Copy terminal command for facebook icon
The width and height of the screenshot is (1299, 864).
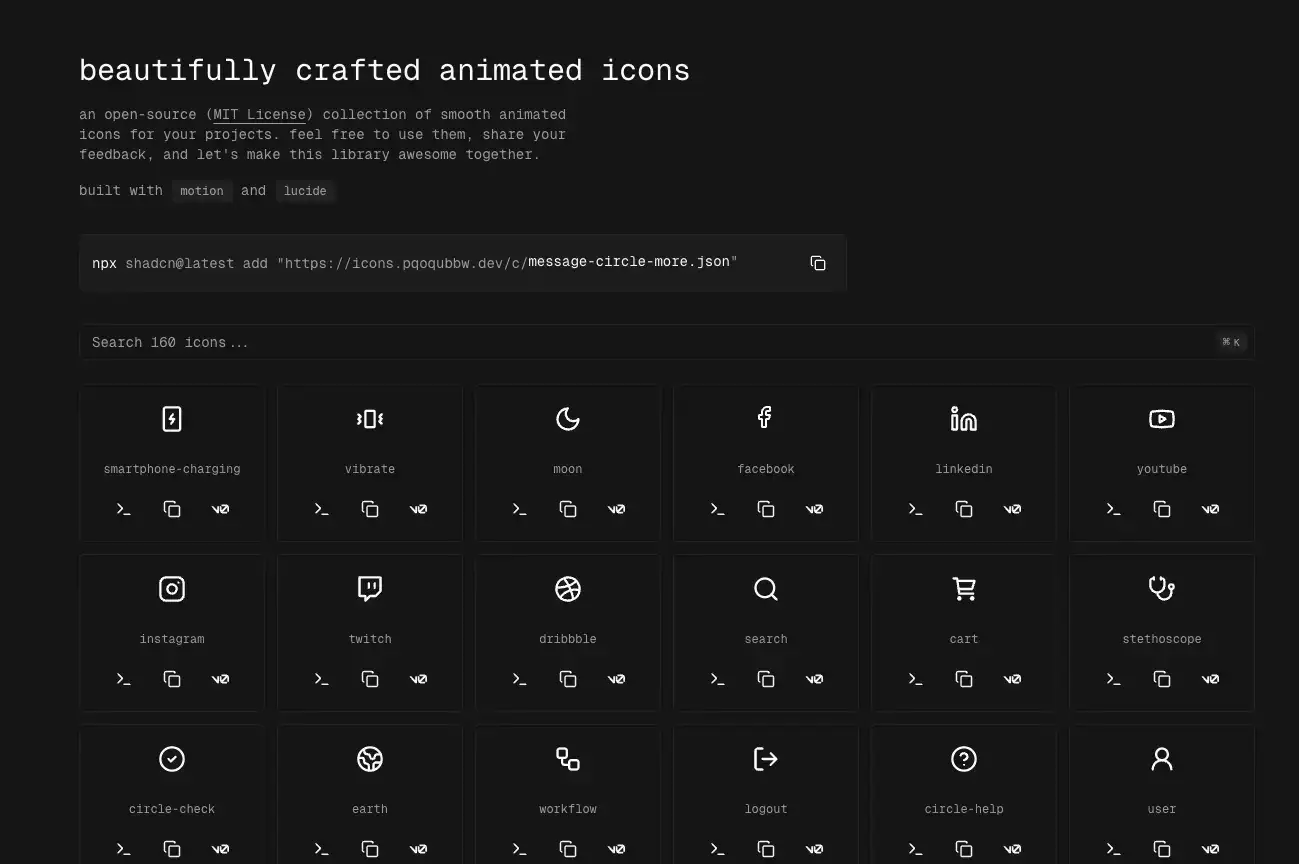[x=718, y=509]
